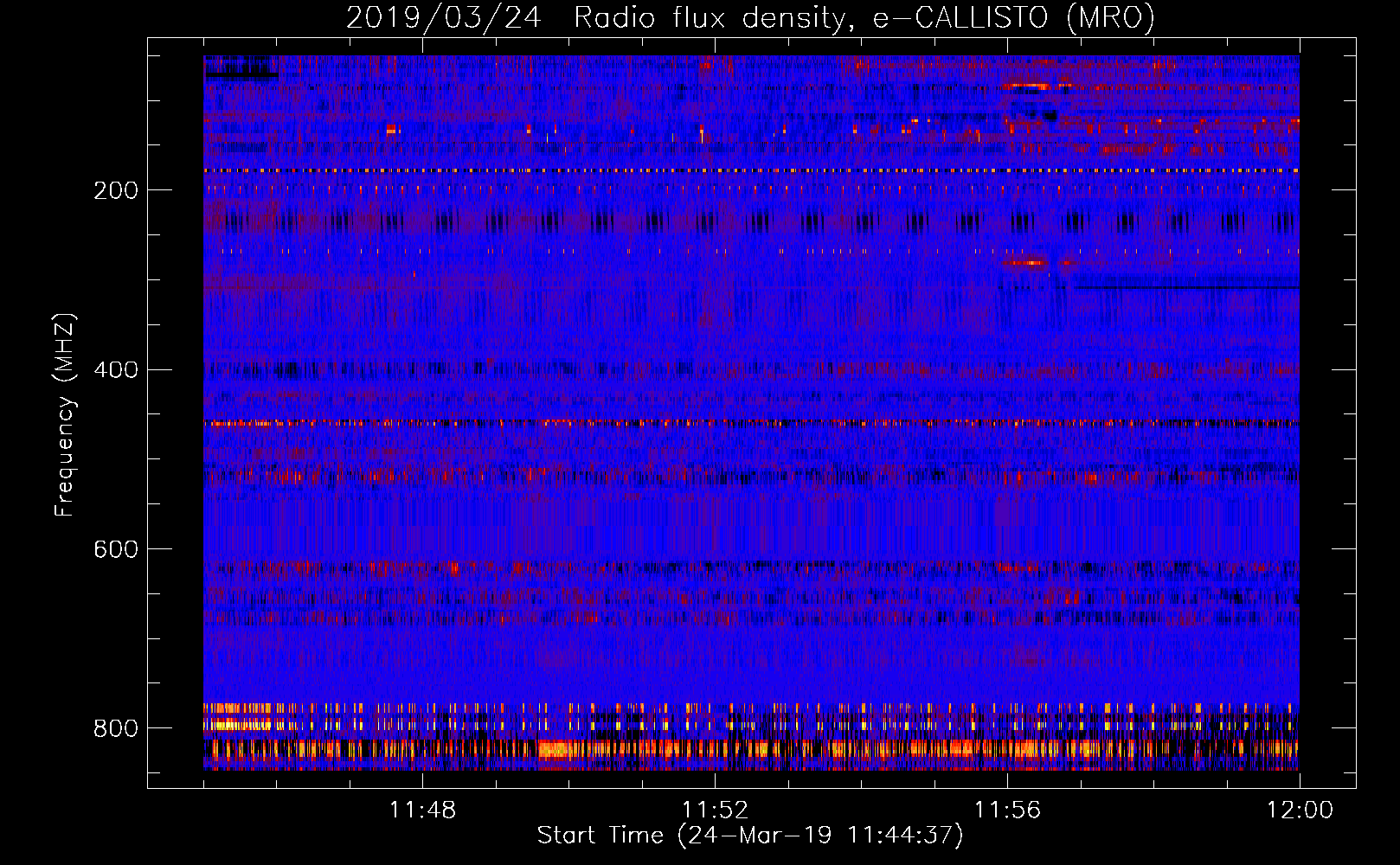
Task: Click the 11:56 time tick label
Action: (1007, 811)
